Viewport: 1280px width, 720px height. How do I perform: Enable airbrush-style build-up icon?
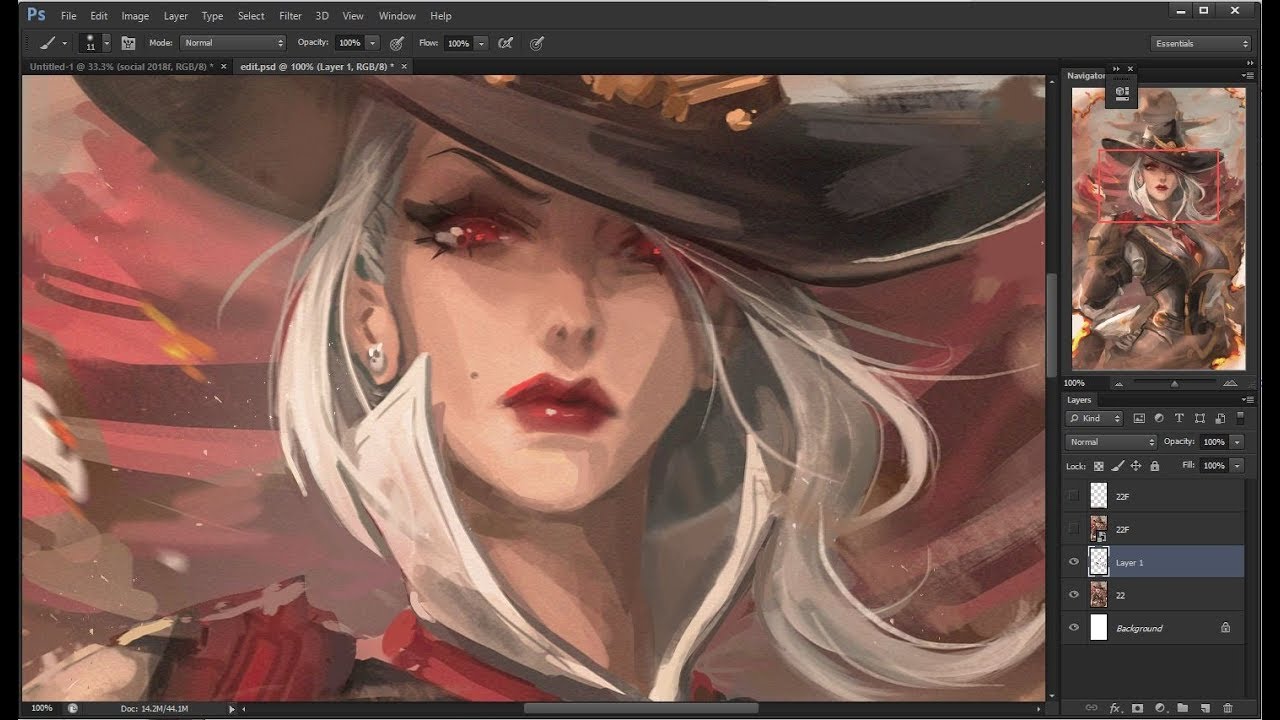click(x=506, y=43)
